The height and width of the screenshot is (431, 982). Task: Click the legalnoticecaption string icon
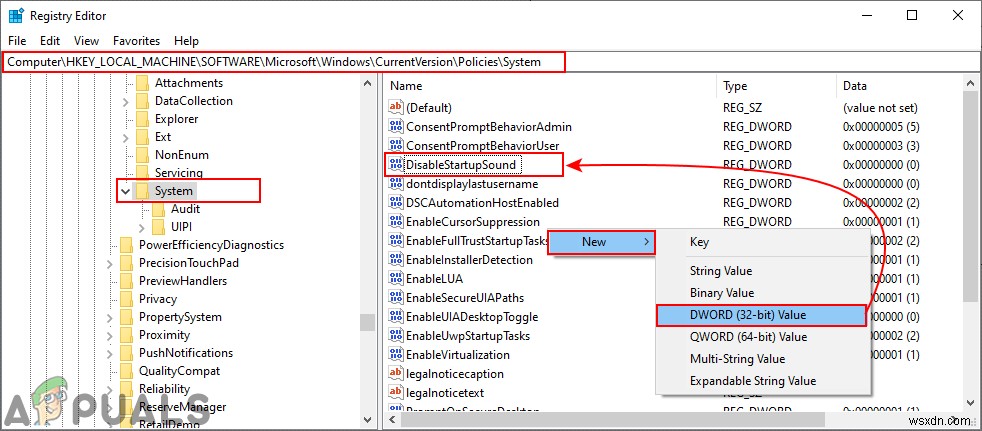(396, 373)
